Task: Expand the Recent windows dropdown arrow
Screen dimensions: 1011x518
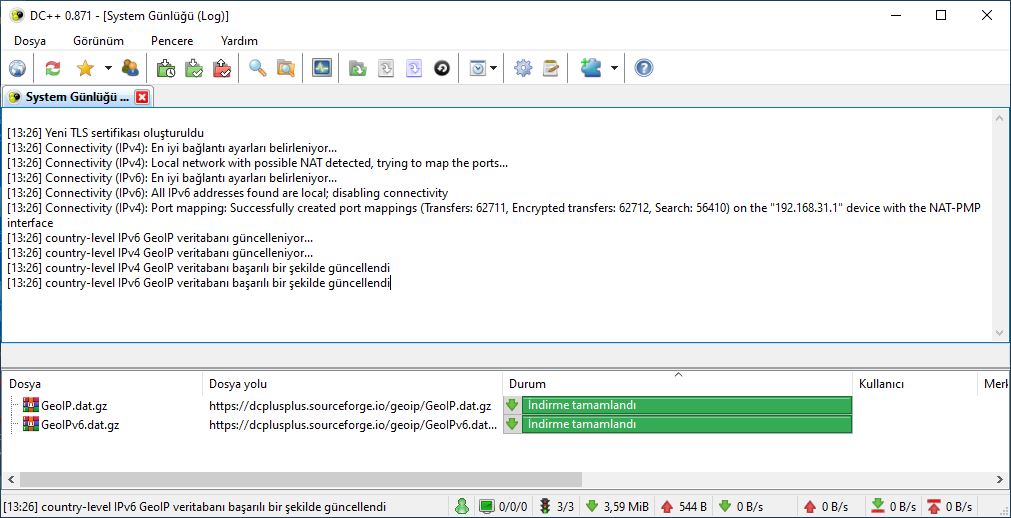Action: [494, 68]
